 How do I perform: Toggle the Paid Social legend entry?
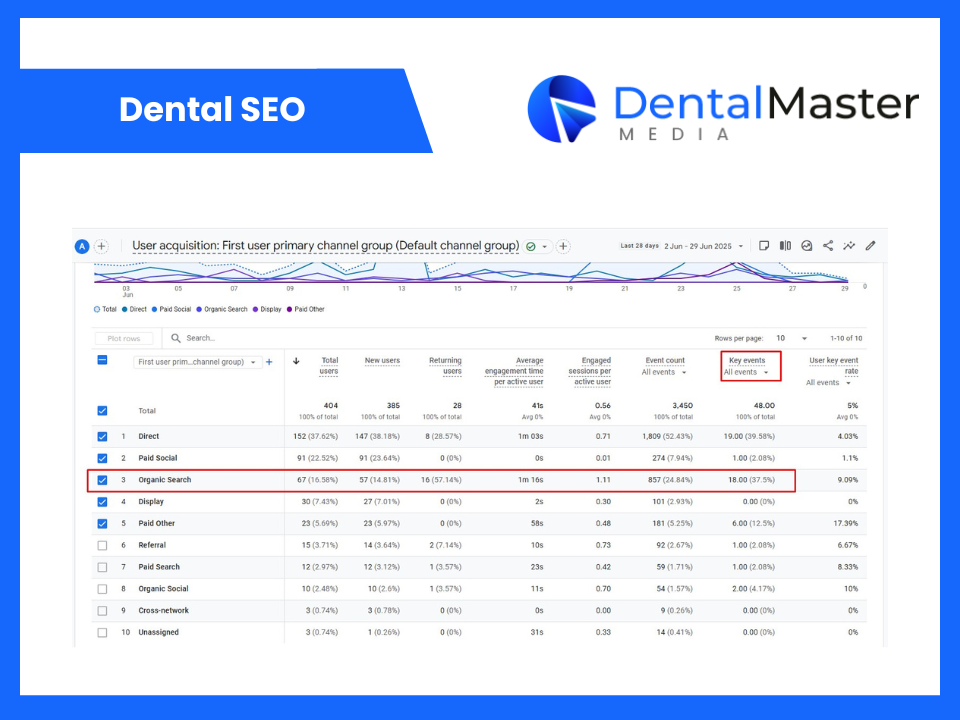point(171,309)
